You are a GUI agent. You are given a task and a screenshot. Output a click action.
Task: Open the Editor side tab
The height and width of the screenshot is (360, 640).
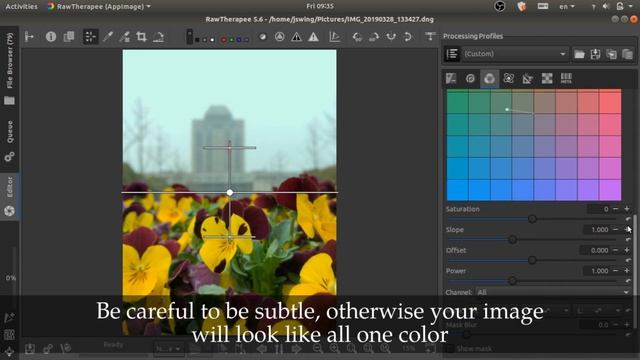[x=9, y=197]
